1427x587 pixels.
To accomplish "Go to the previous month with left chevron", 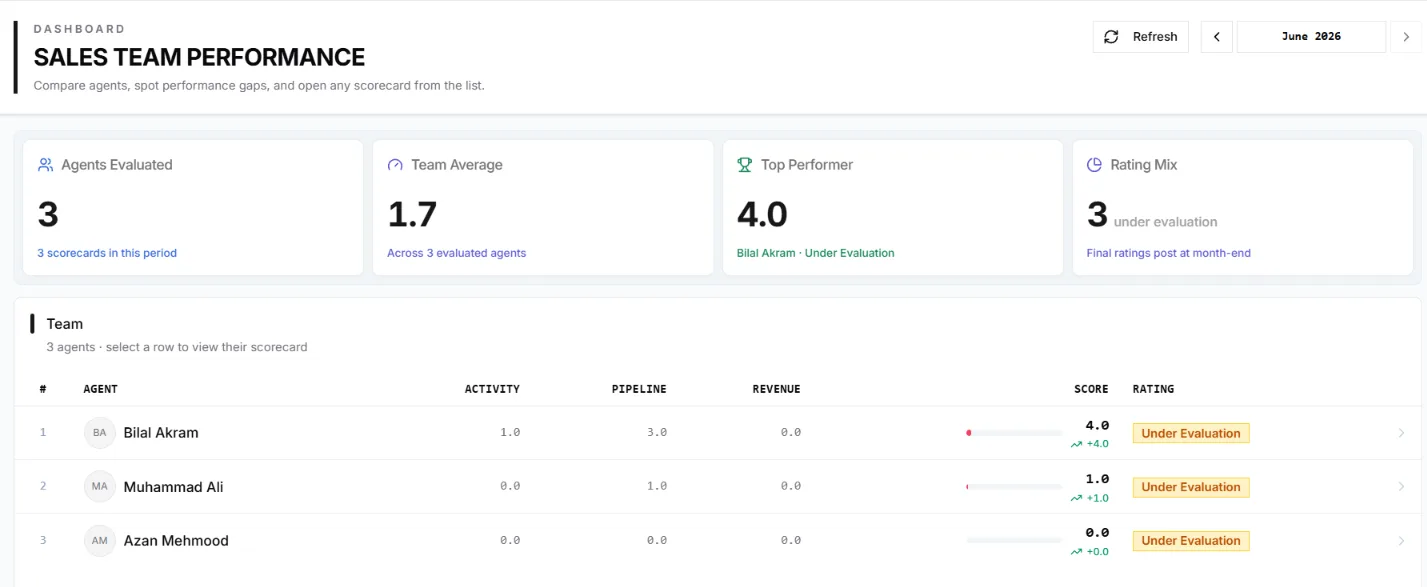I will coord(1216,37).
